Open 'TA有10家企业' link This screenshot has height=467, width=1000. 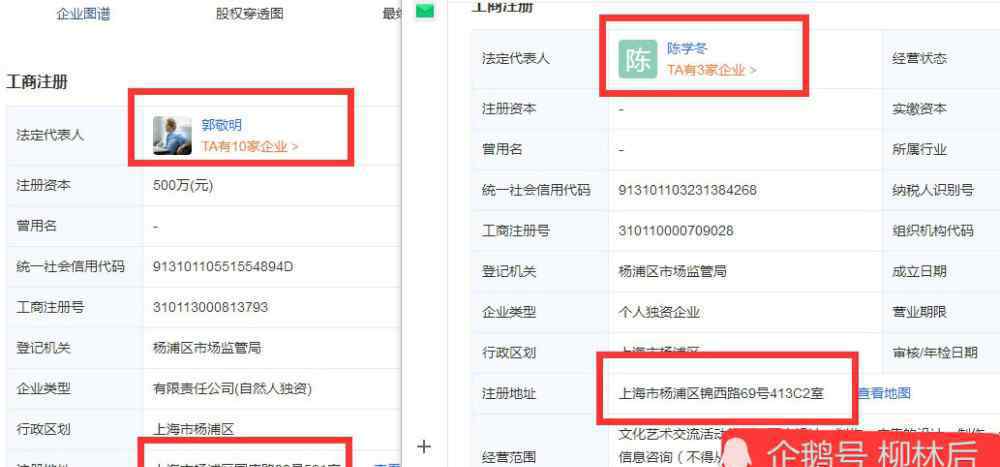pos(250,146)
